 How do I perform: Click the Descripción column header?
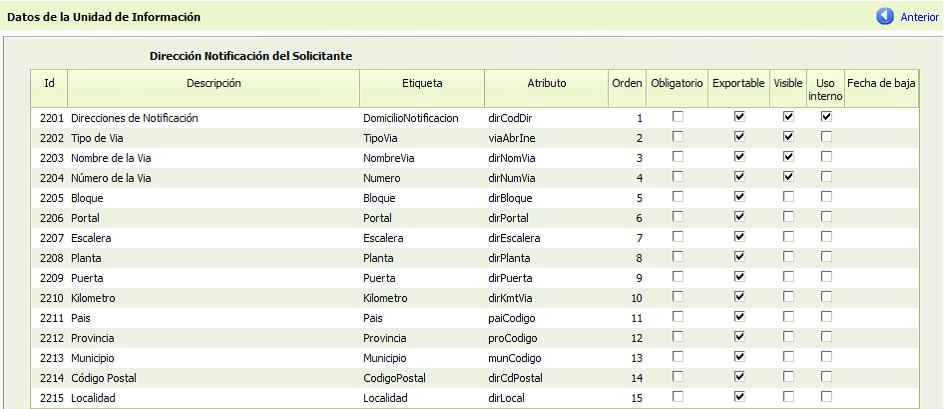point(214,84)
